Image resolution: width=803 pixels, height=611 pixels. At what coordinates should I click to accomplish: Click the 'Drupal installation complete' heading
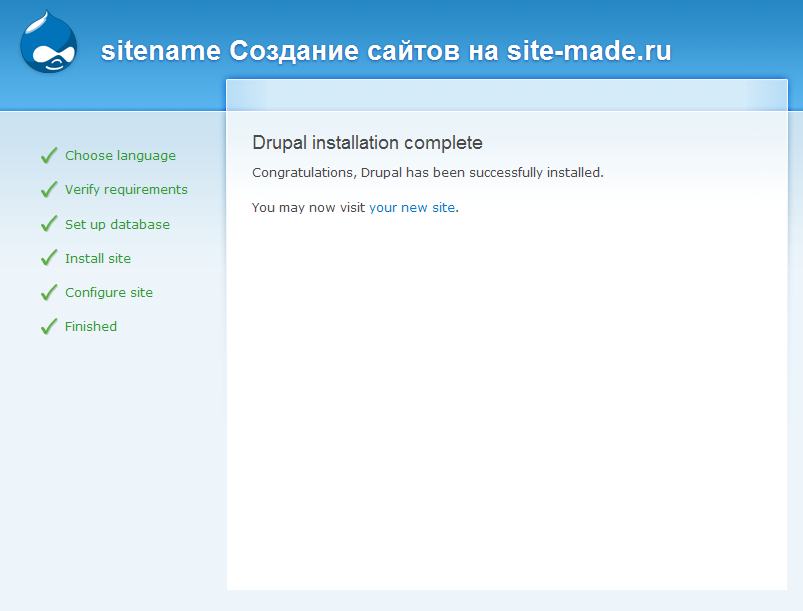click(367, 143)
